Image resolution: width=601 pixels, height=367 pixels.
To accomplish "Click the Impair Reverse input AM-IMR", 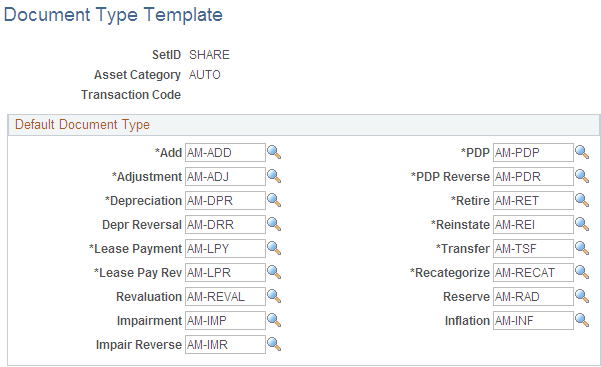I will pos(225,344).
